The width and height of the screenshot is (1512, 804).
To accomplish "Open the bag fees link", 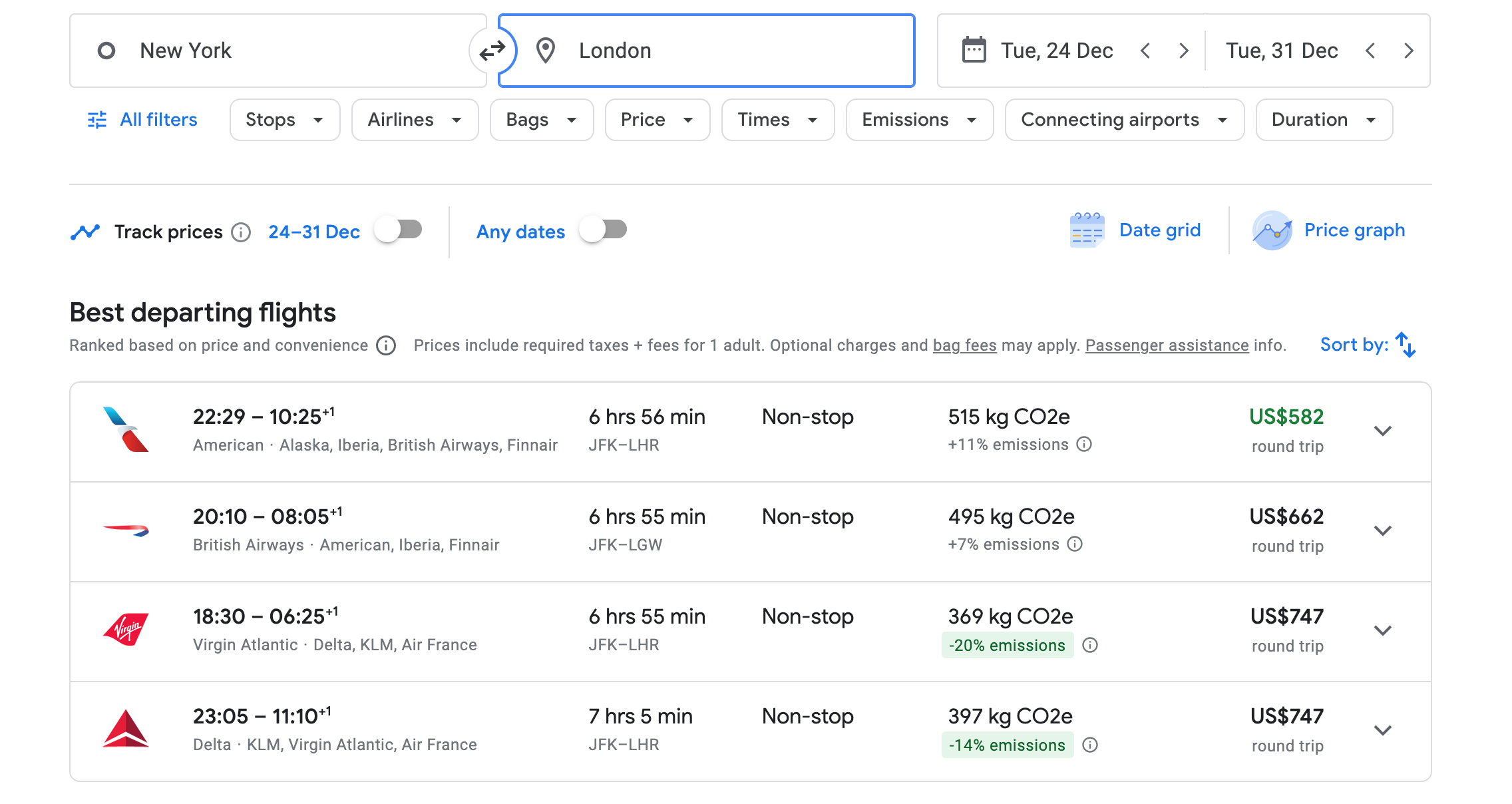I will 965,345.
